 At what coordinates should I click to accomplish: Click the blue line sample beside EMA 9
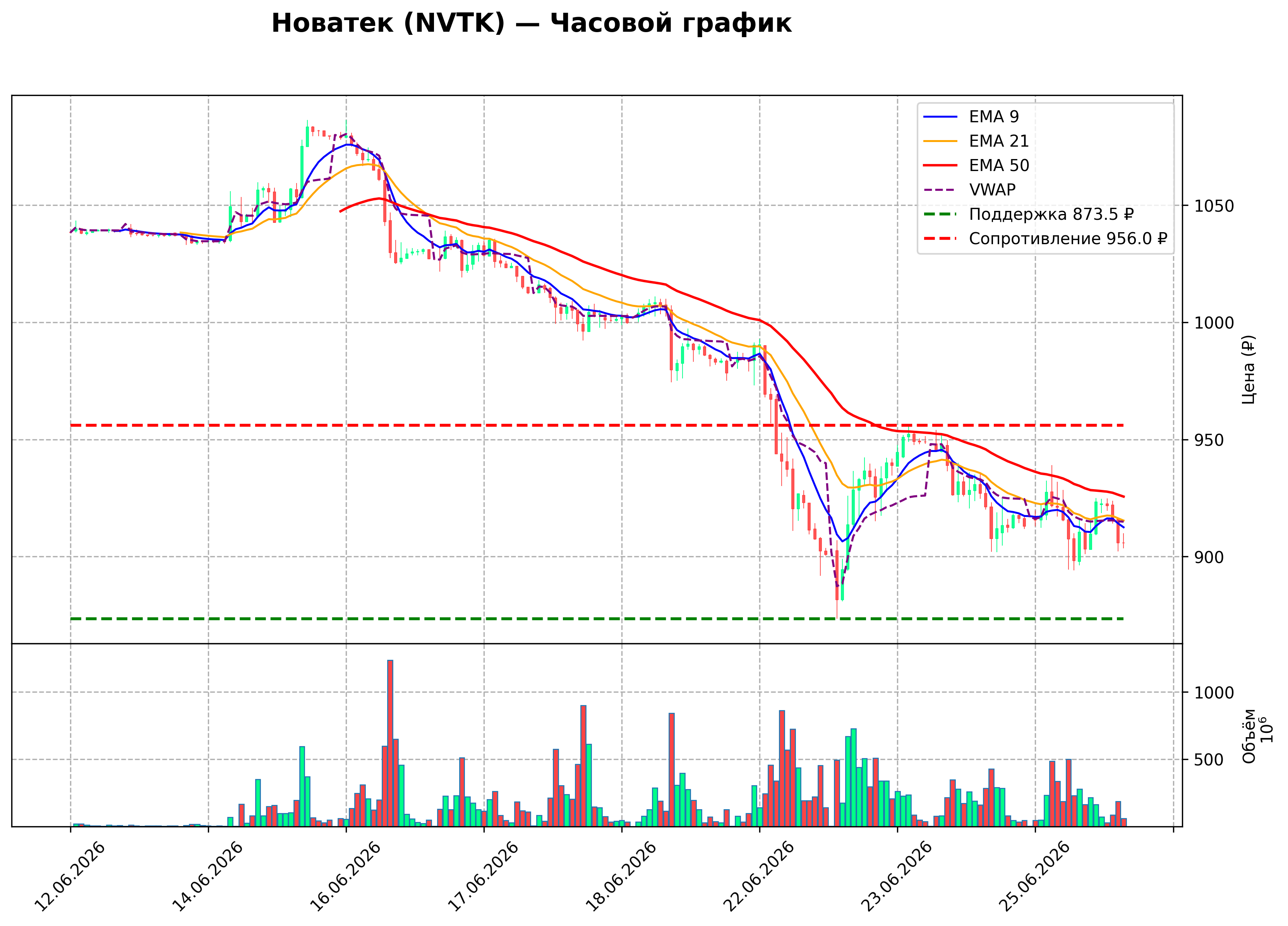tap(940, 117)
